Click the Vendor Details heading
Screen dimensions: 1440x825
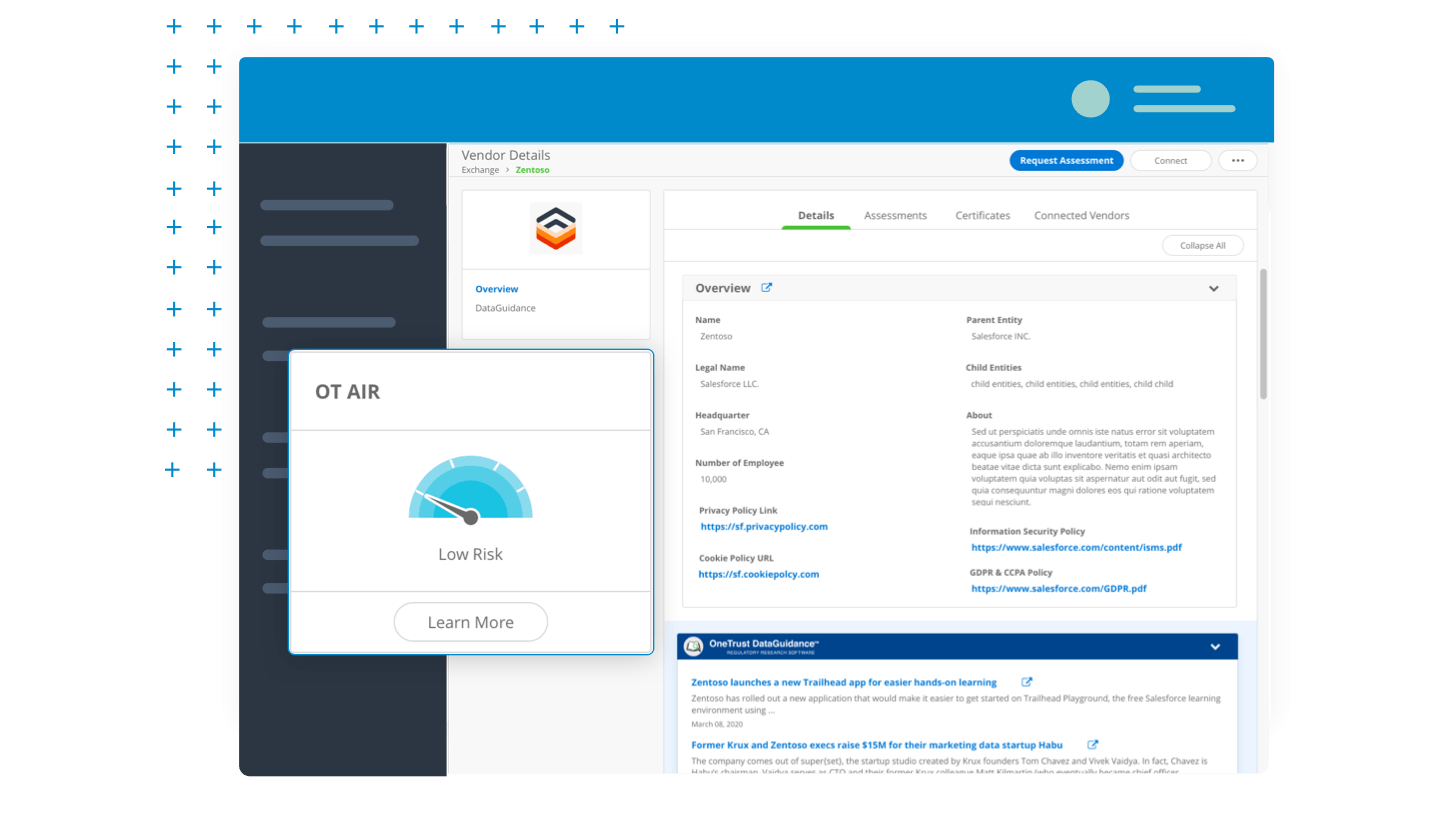[x=506, y=155]
